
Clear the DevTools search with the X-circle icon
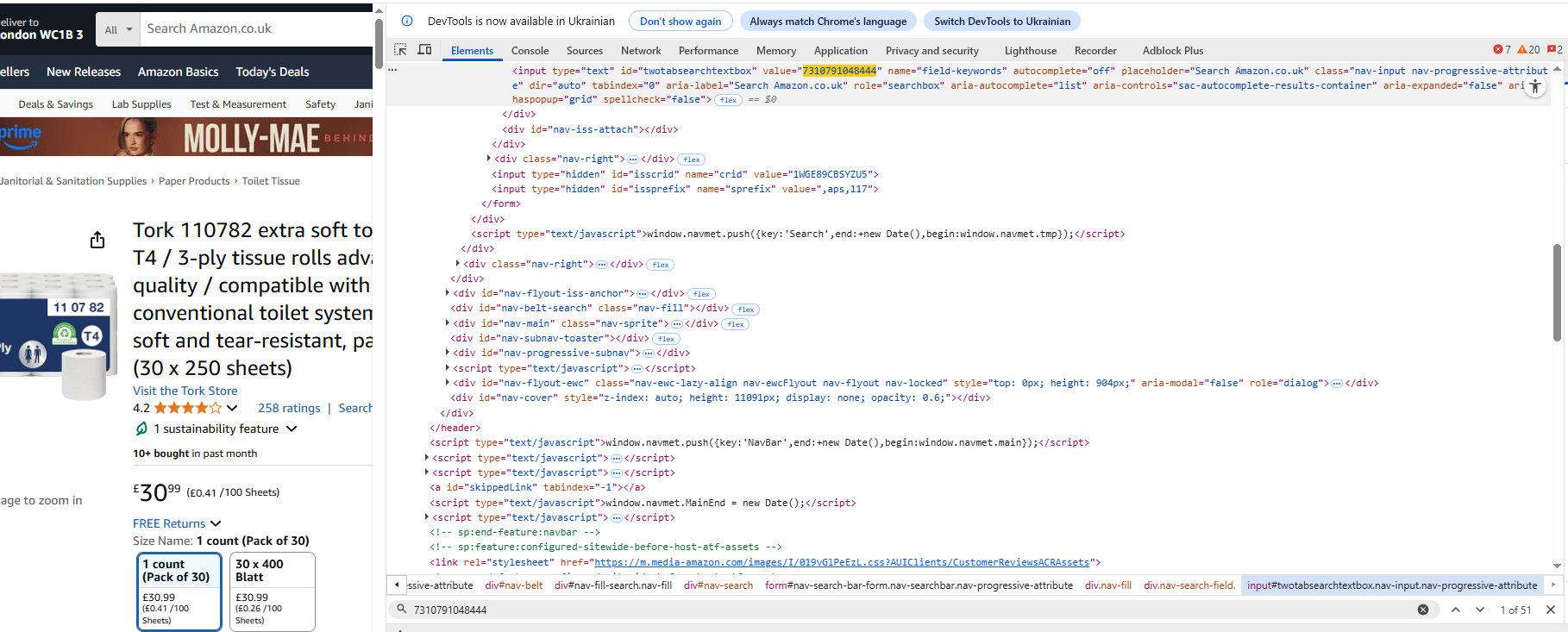pyautogui.click(x=1423, y=610)
